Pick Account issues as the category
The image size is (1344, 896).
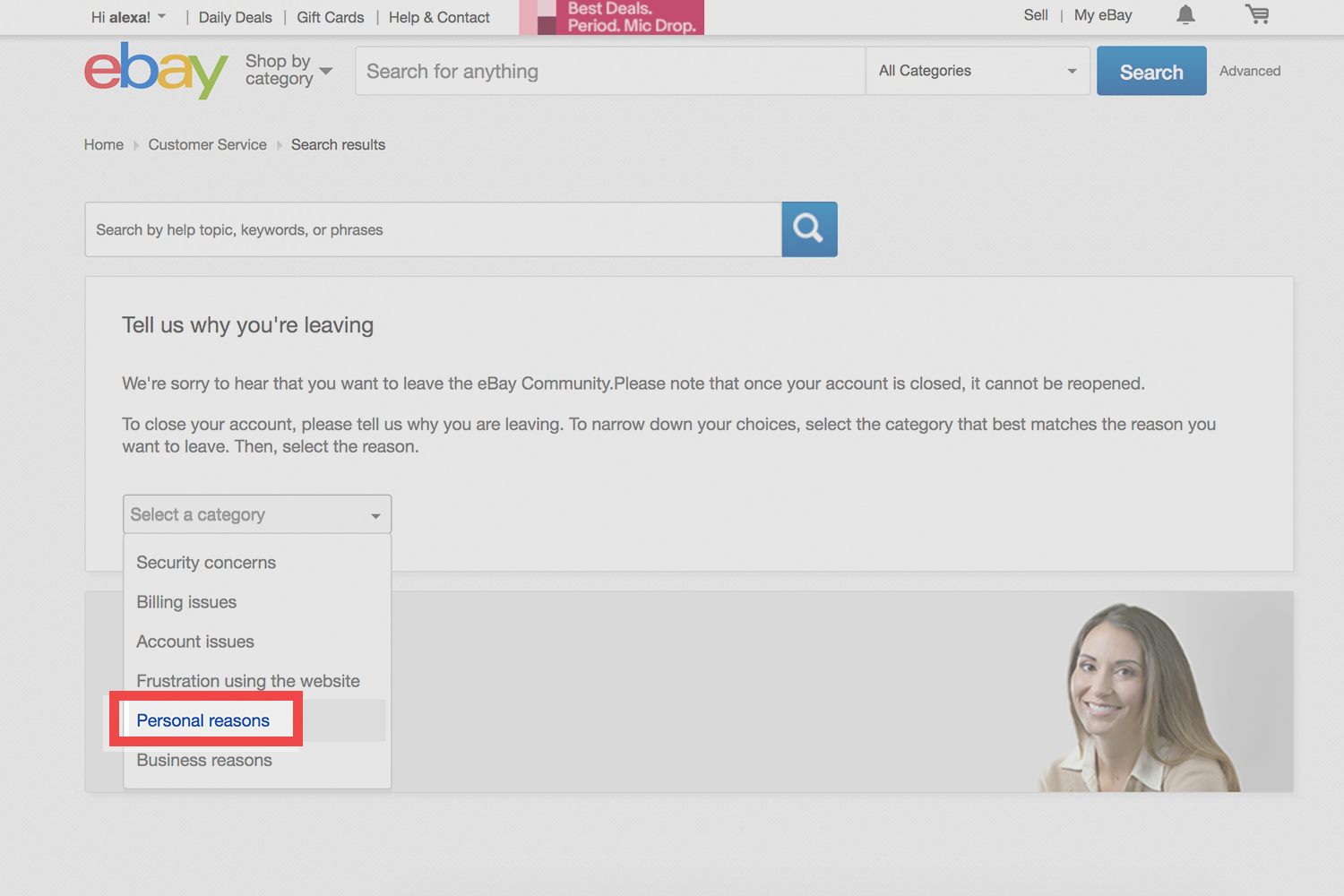[x=195, y=642]
